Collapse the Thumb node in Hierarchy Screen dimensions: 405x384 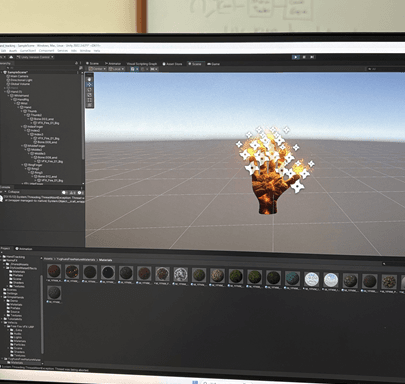pos(22,111)
